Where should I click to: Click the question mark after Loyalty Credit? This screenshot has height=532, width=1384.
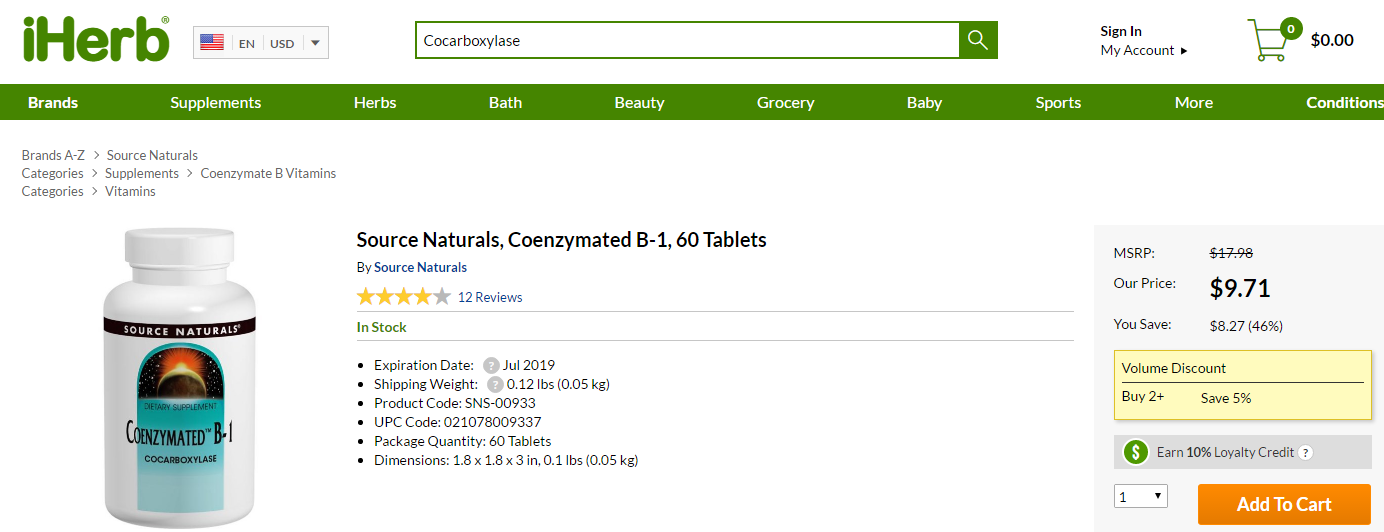[1305, 453]
